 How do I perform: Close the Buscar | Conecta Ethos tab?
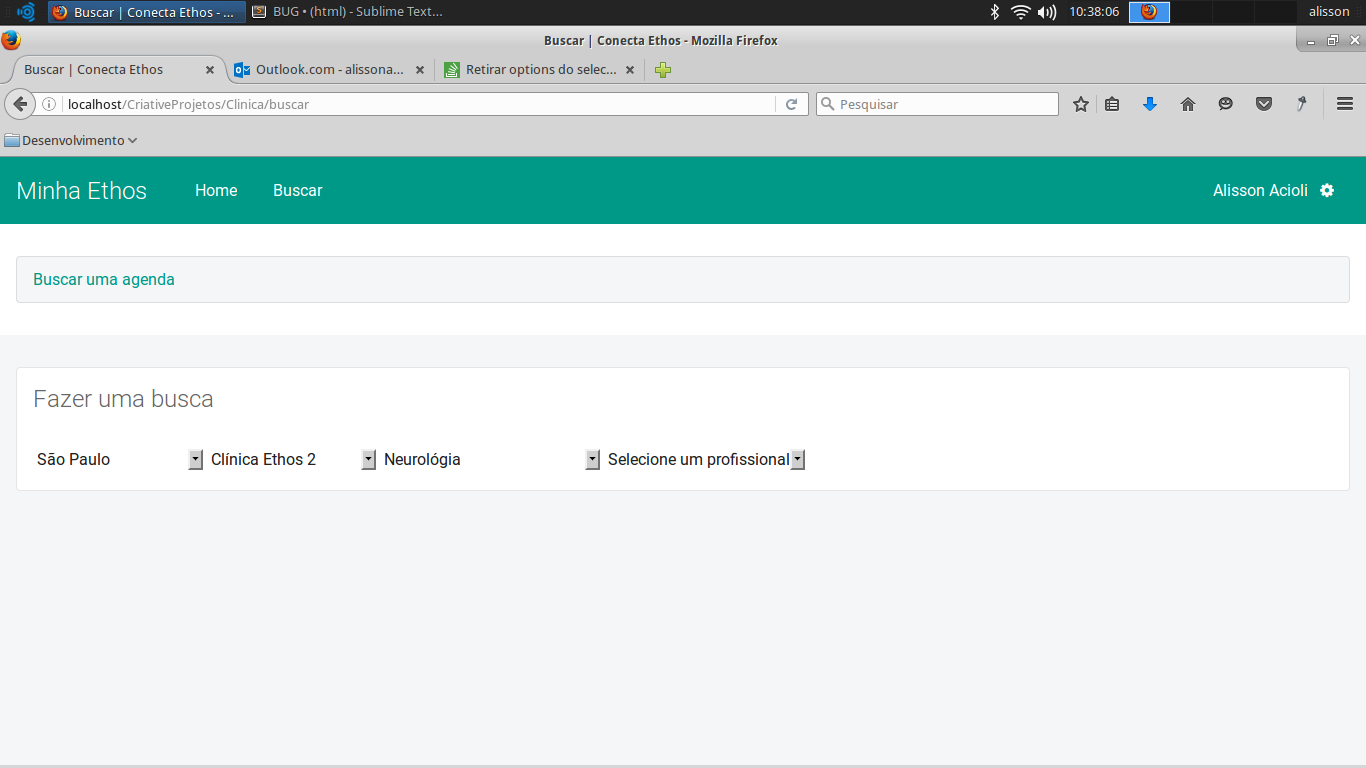pyautogui.click(x=210, y=70)
